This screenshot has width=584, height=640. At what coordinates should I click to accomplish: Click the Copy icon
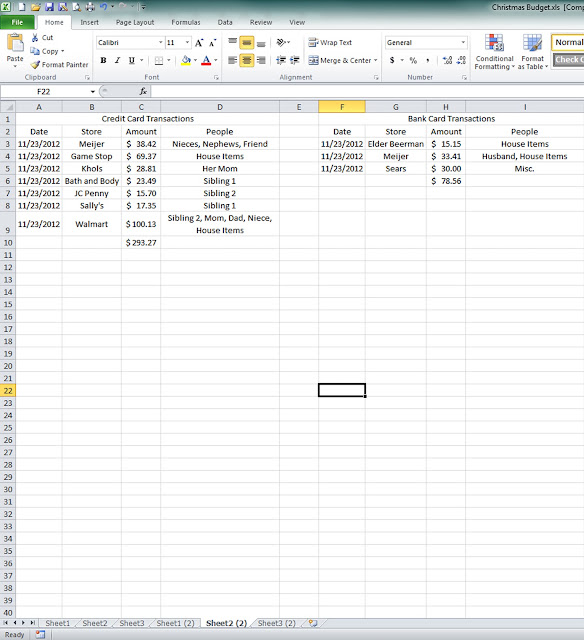click(x=35, y=51)
